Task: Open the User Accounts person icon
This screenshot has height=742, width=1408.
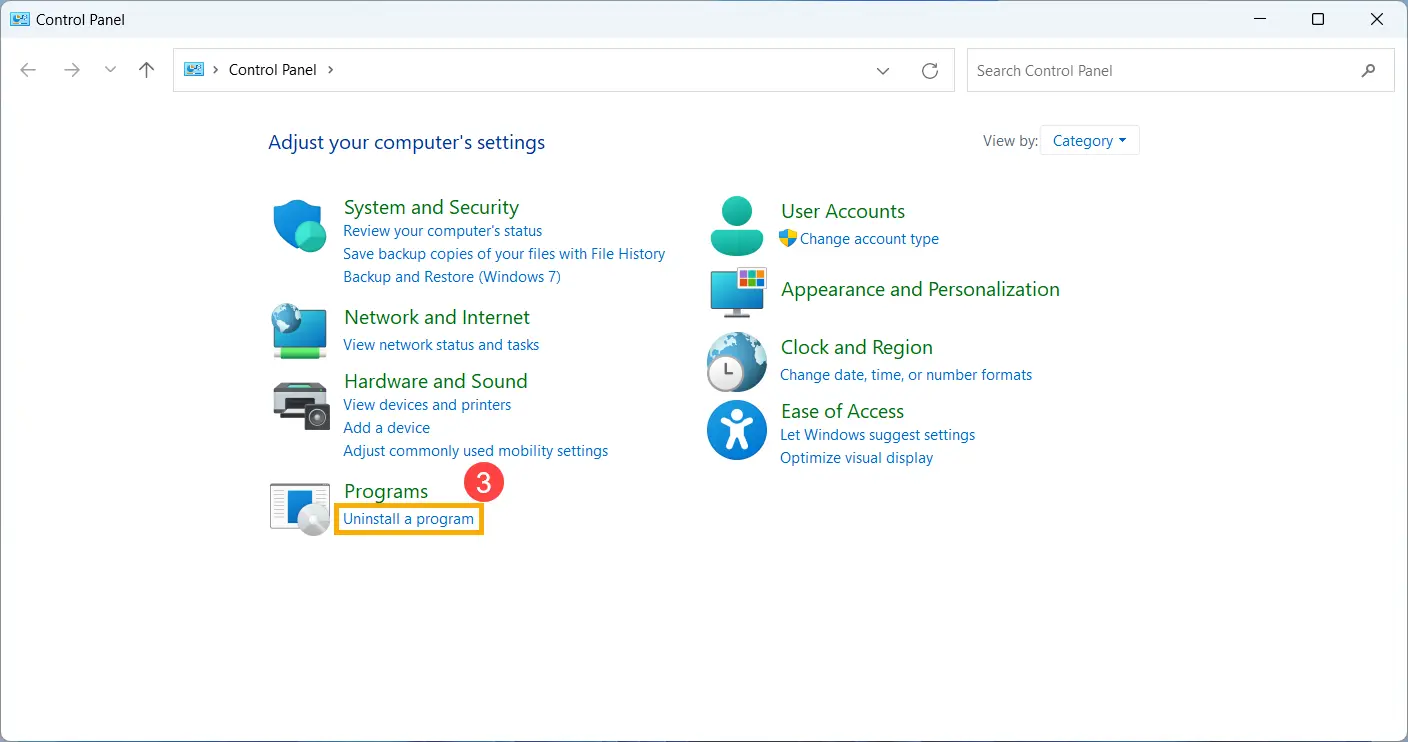Action: coord(737,226)
